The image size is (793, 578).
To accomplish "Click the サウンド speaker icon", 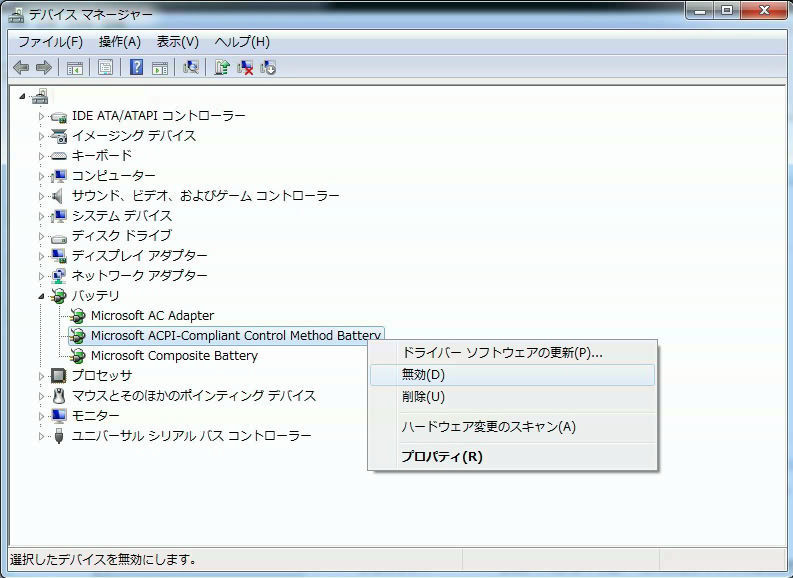I will tap(58, 196).
